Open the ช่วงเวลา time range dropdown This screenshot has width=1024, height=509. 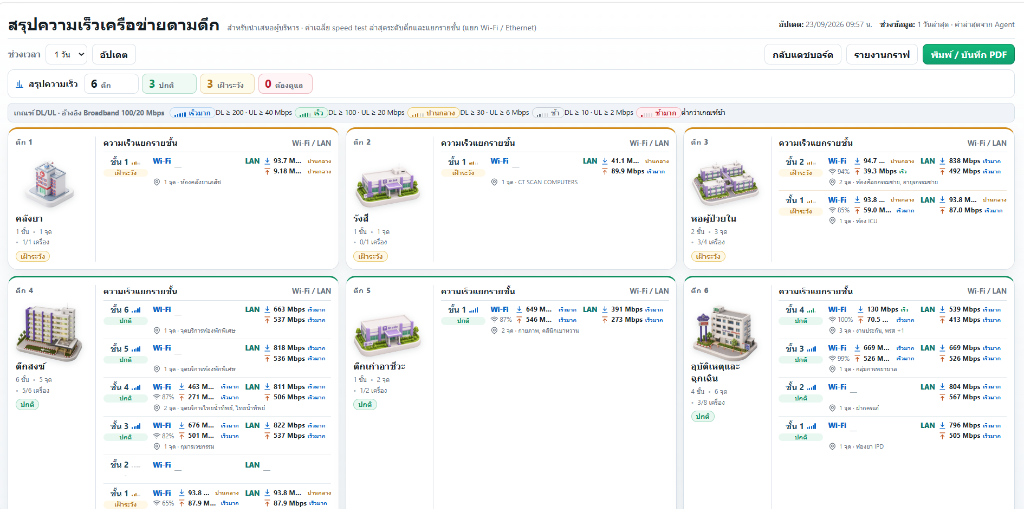click(67, 55)
